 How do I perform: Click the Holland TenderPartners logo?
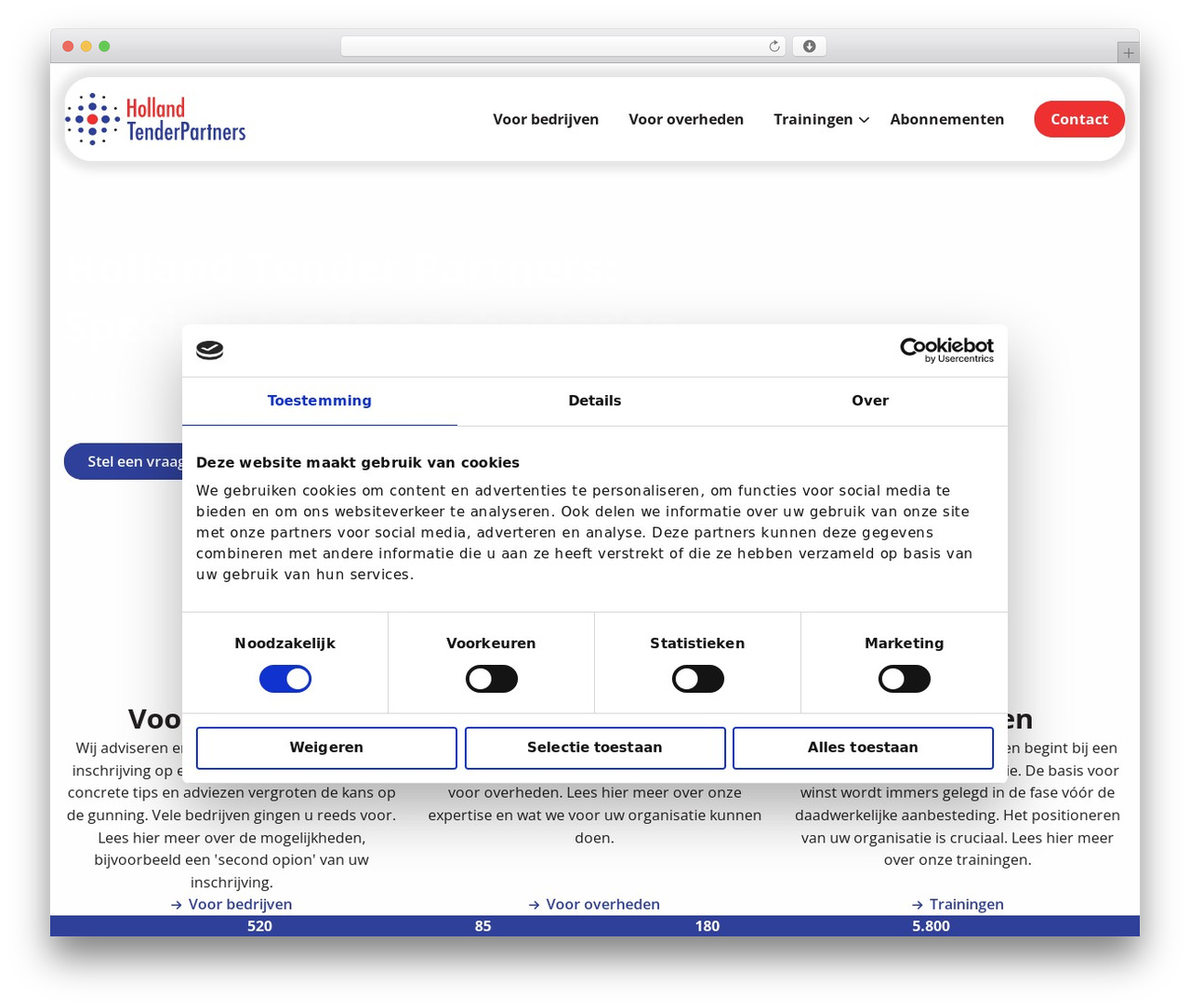pos(155,119)
